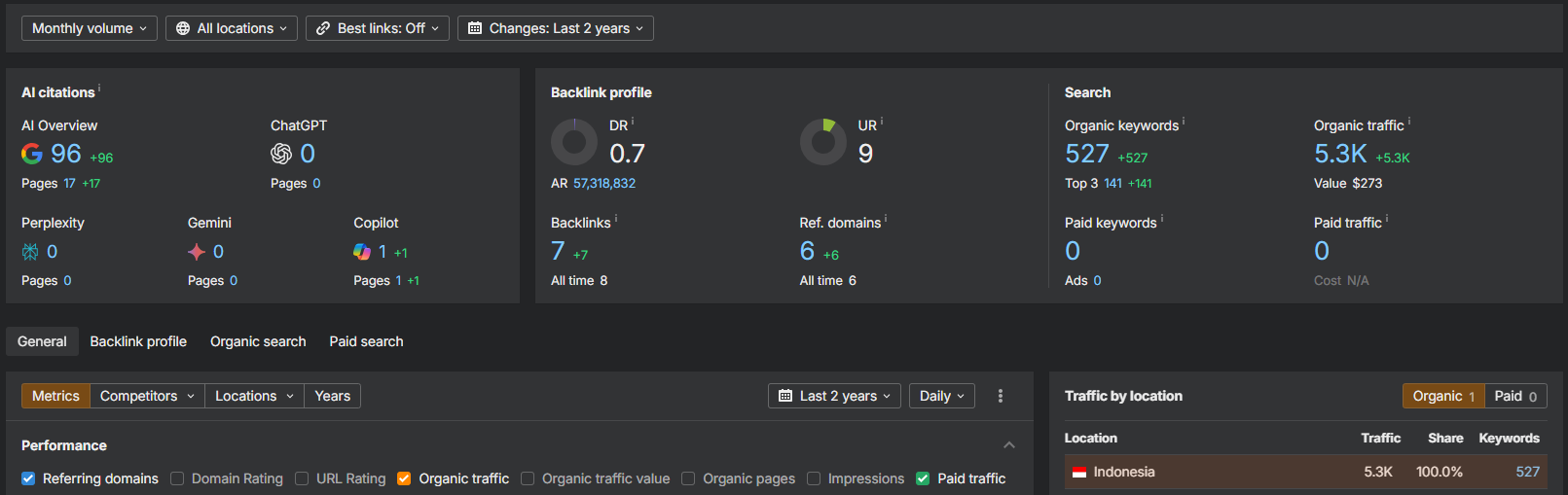Click the Indonesia flag icon
1568x495 pixels.
[x=1078, y=473]
